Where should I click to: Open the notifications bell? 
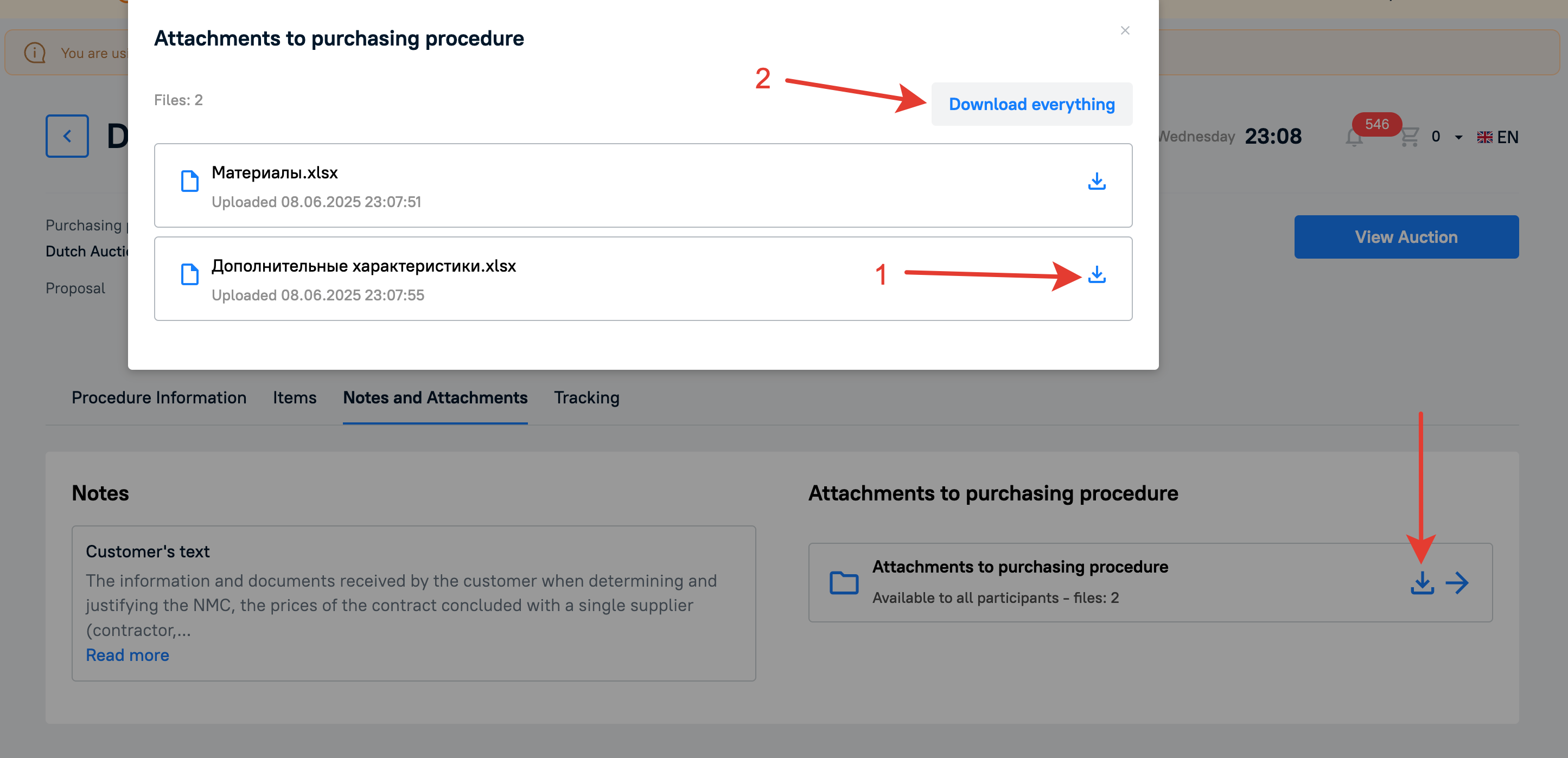click(x=1353, y=138)
